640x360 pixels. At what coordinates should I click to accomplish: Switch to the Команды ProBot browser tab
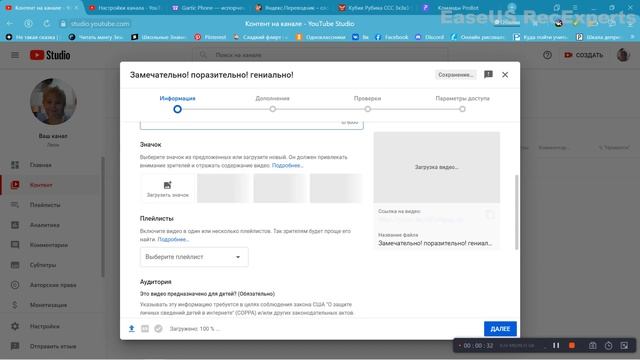click(x=457, y=8)
